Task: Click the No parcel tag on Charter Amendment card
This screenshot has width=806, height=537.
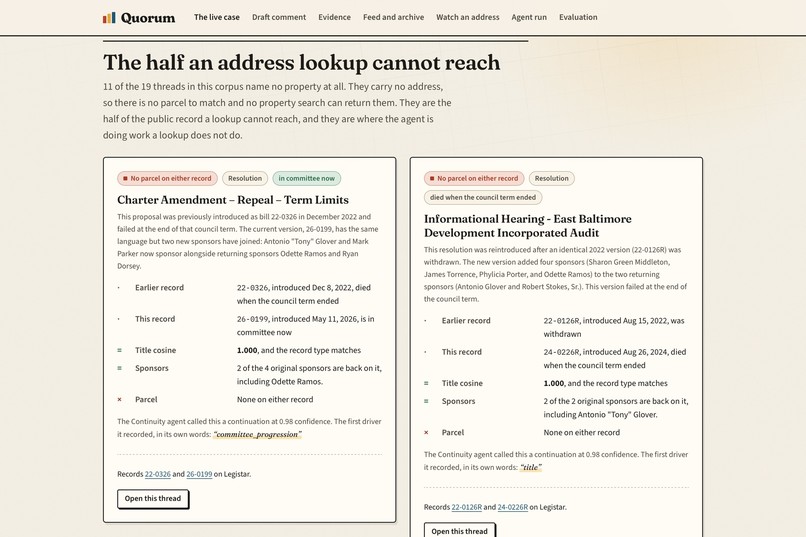Action: point(167,178)
